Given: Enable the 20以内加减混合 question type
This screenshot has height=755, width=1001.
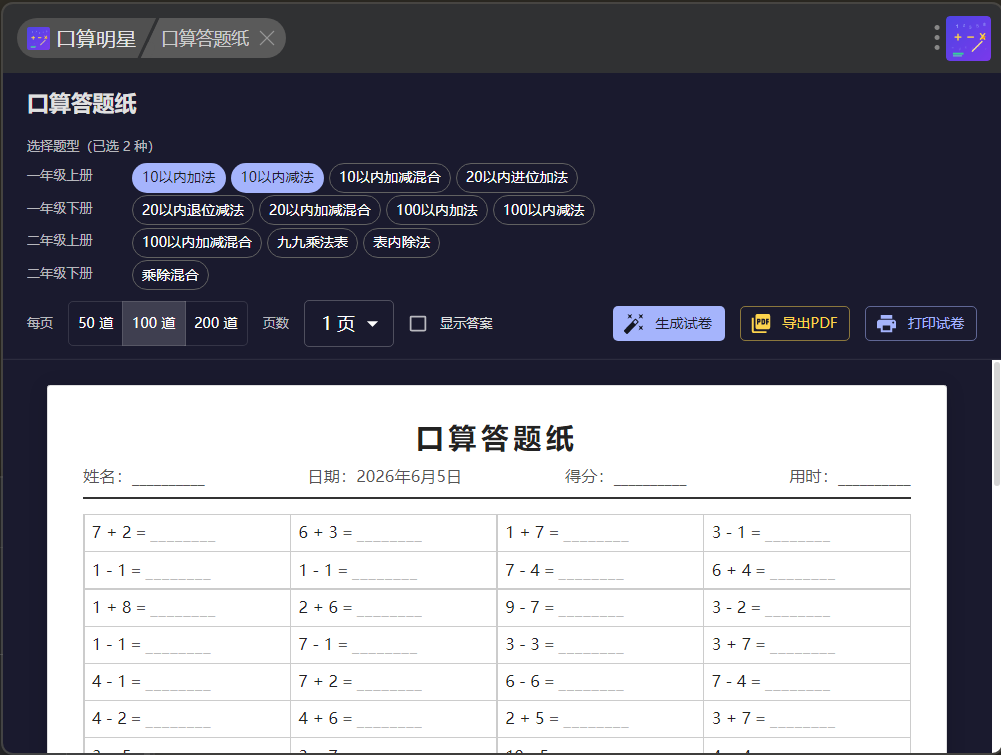Looking at the screenshot, I should pos(320,210).
